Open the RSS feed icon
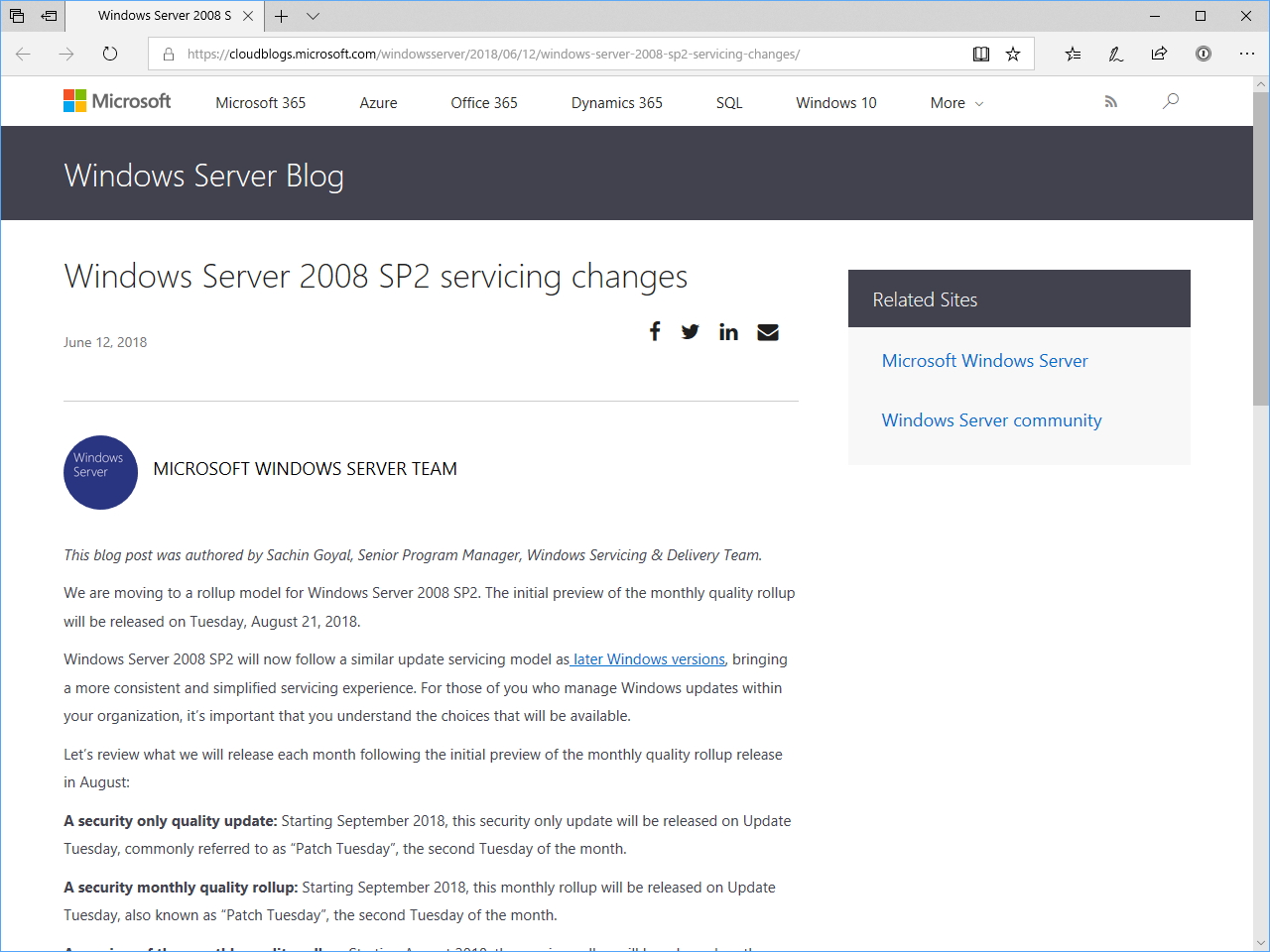Viewport: 1270px width, 952px height. [1110, 101]
